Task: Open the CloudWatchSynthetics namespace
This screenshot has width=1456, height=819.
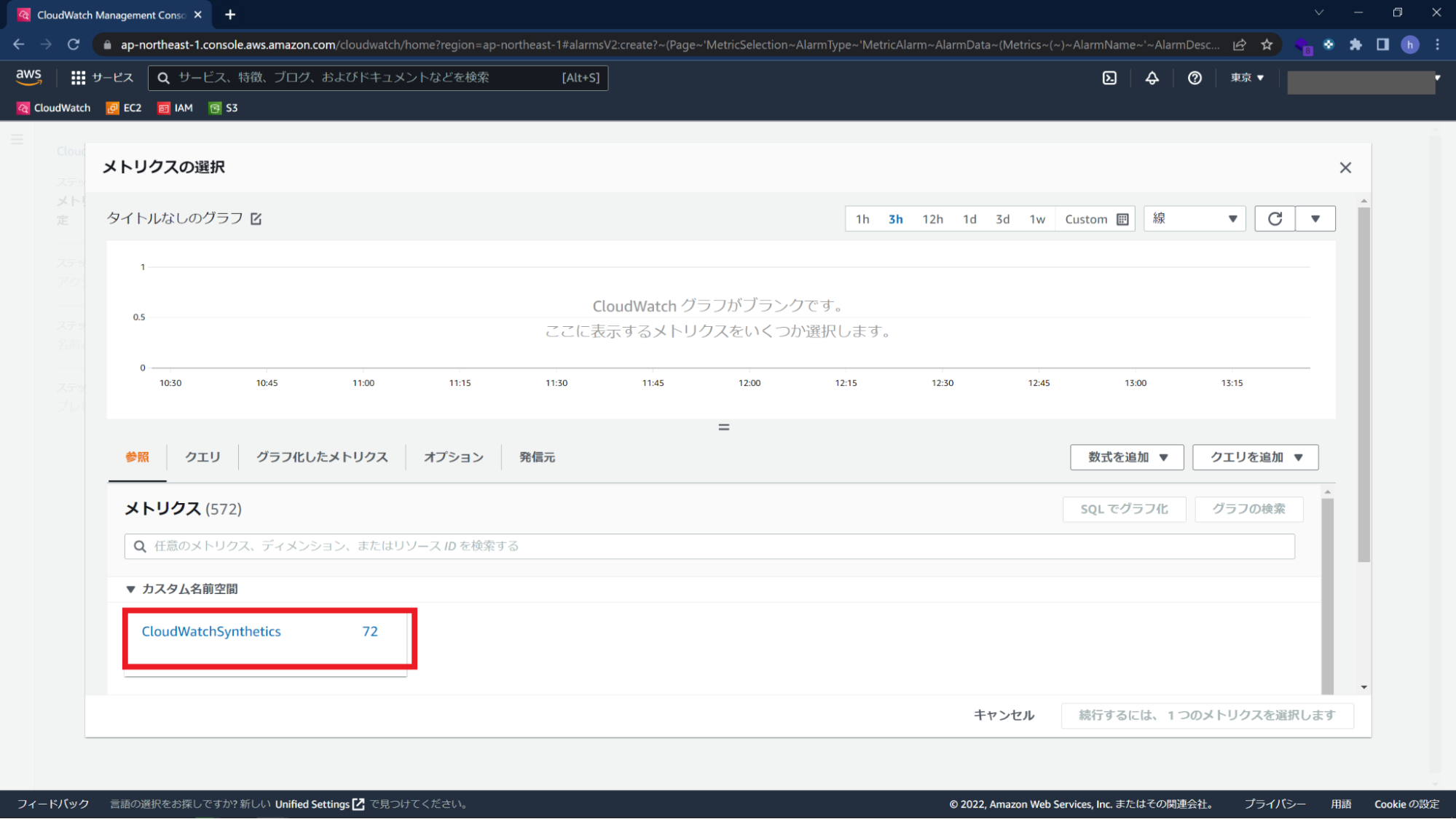Action: [x=211, y=632]
